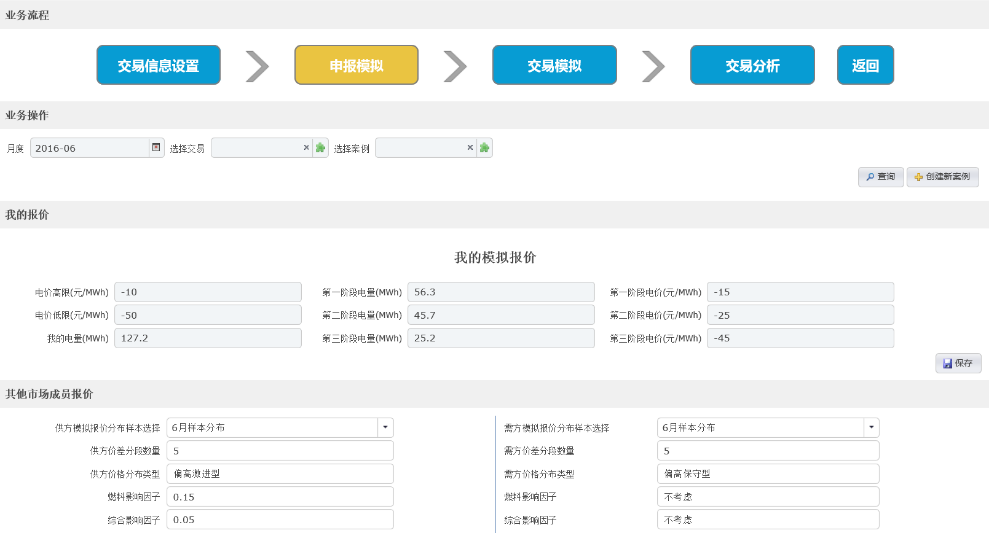Screen dimensions: 989x533
Task: Click the 第一阶段电量(MWh) label
Action: pos(362,292)
